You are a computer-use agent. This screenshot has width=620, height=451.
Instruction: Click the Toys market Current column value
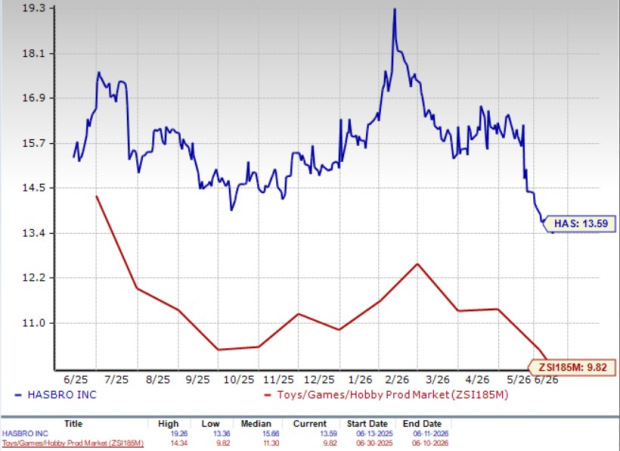[x=330, y=443]
